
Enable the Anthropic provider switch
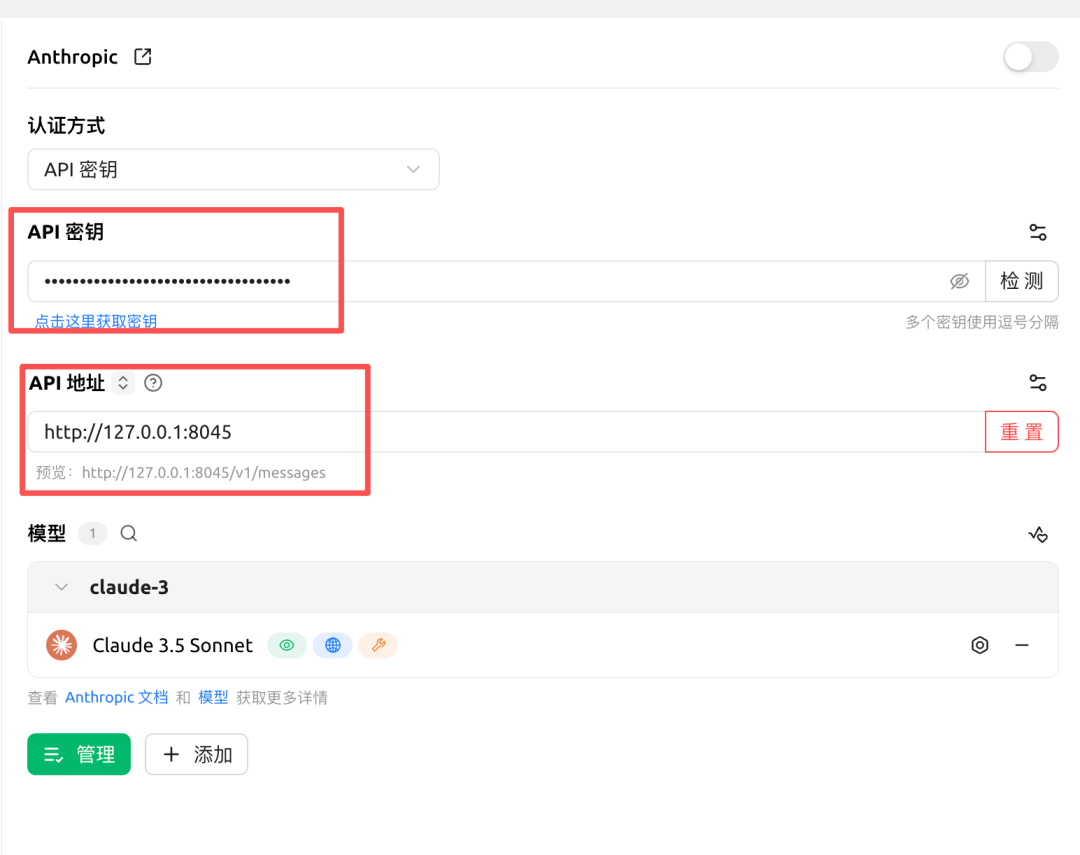pos(1030,57)
